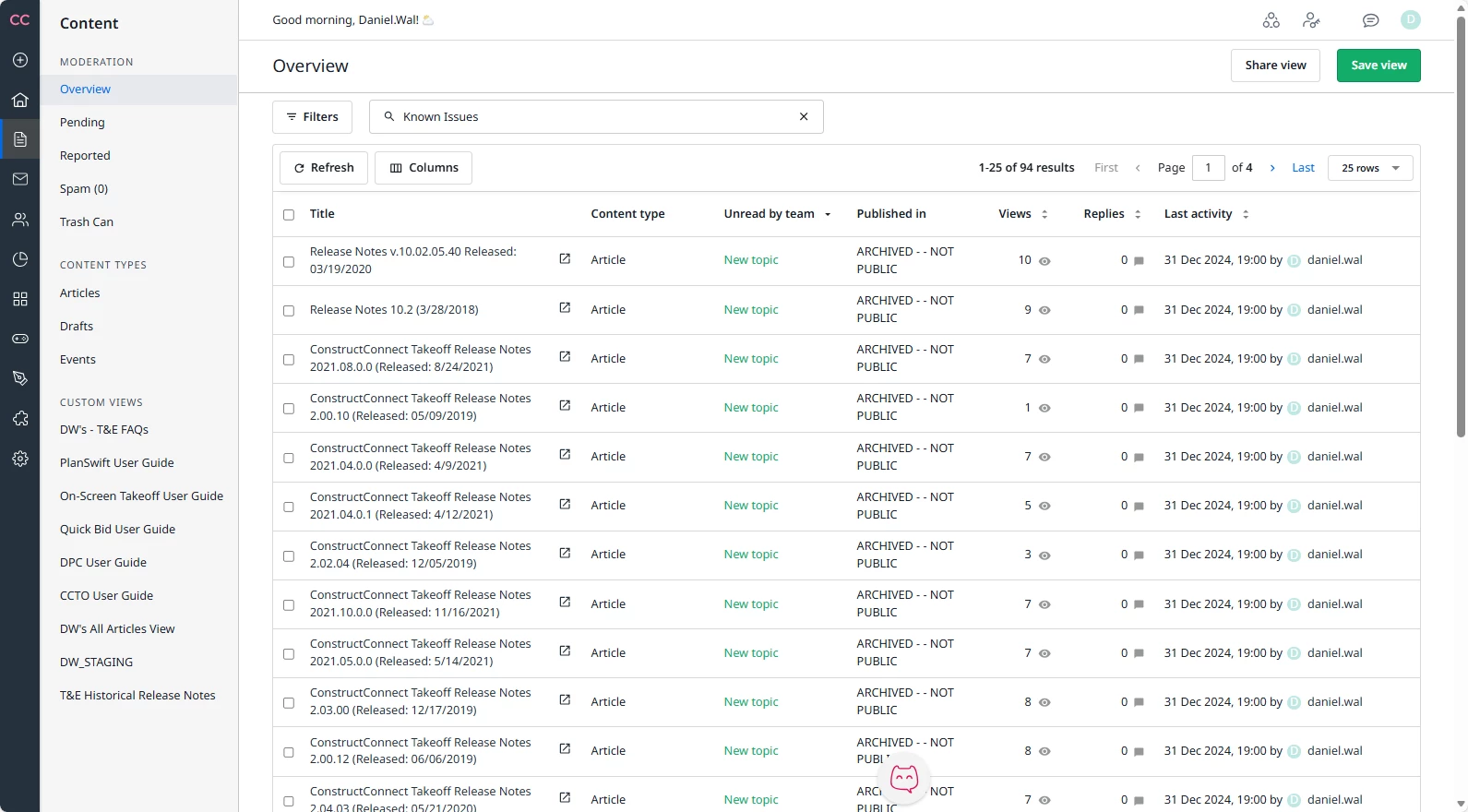The image size is (1468, 812).
Task: Check the box for Release Notes v.10.02.05.40
Action: click(x=289, y=262)
